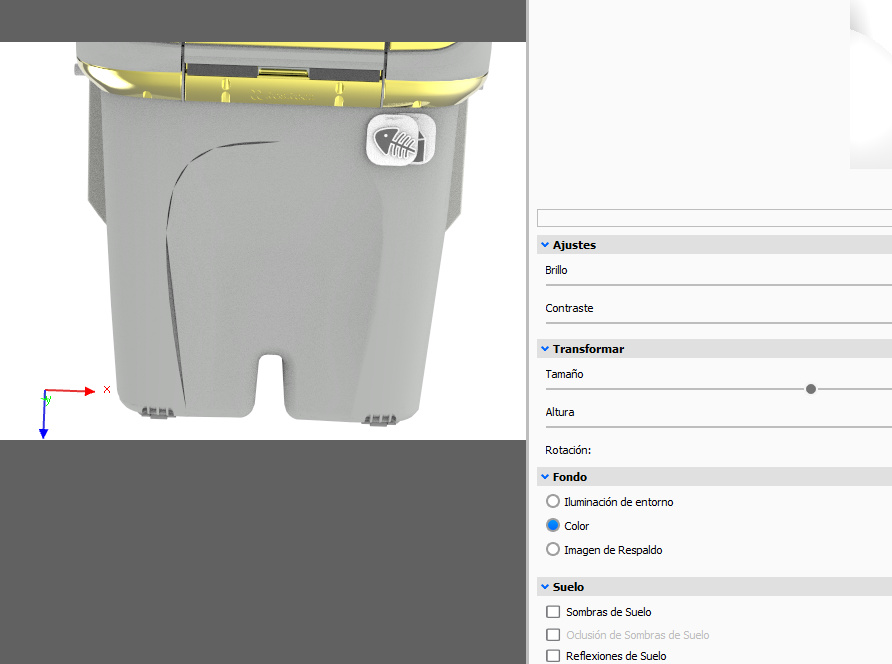This screenshot has width=892, height=664.
Task: Click the empty field above Ajustes
Action: [x=715, y=218]
